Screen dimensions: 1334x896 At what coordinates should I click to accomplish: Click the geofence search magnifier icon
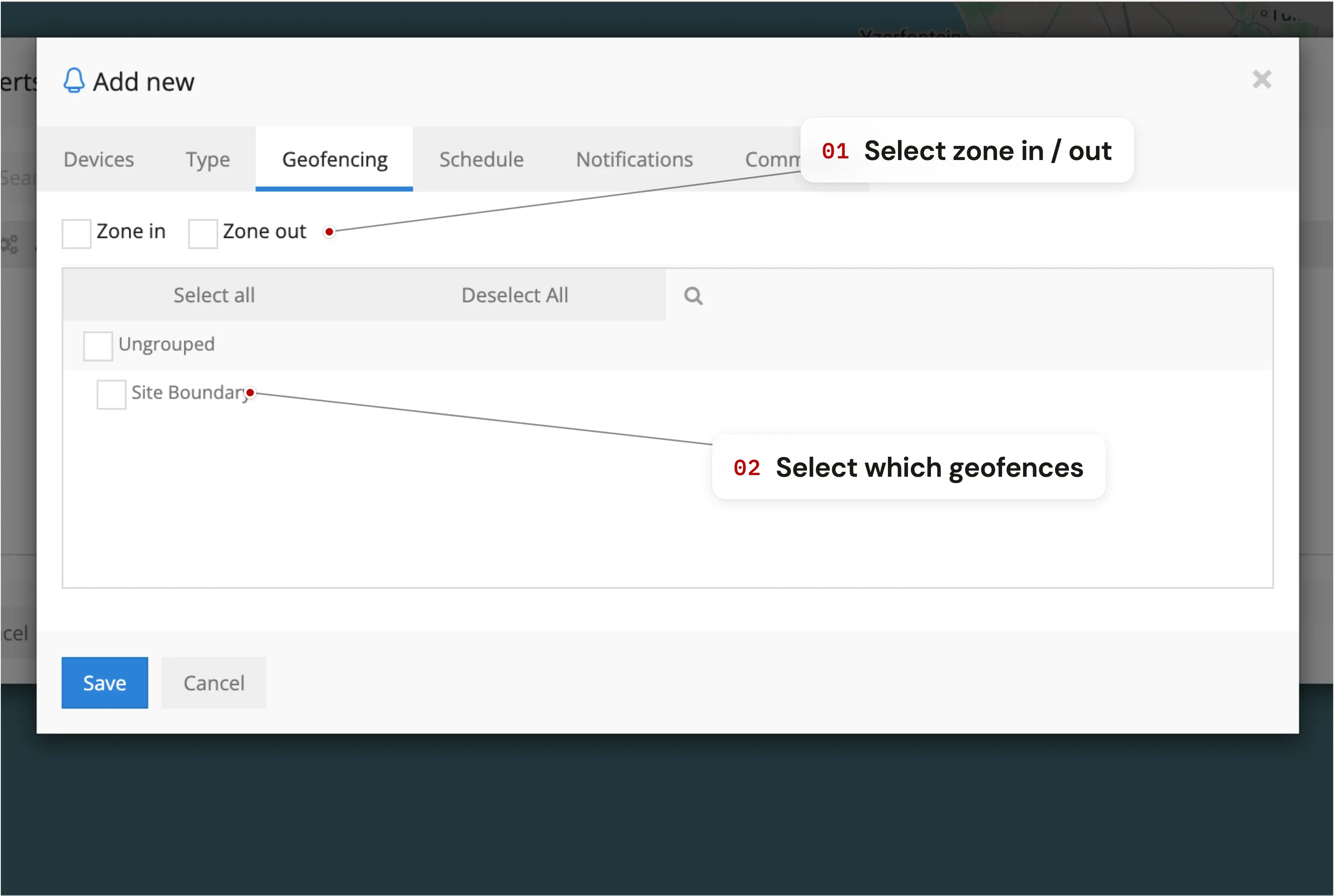pos(693,295)
